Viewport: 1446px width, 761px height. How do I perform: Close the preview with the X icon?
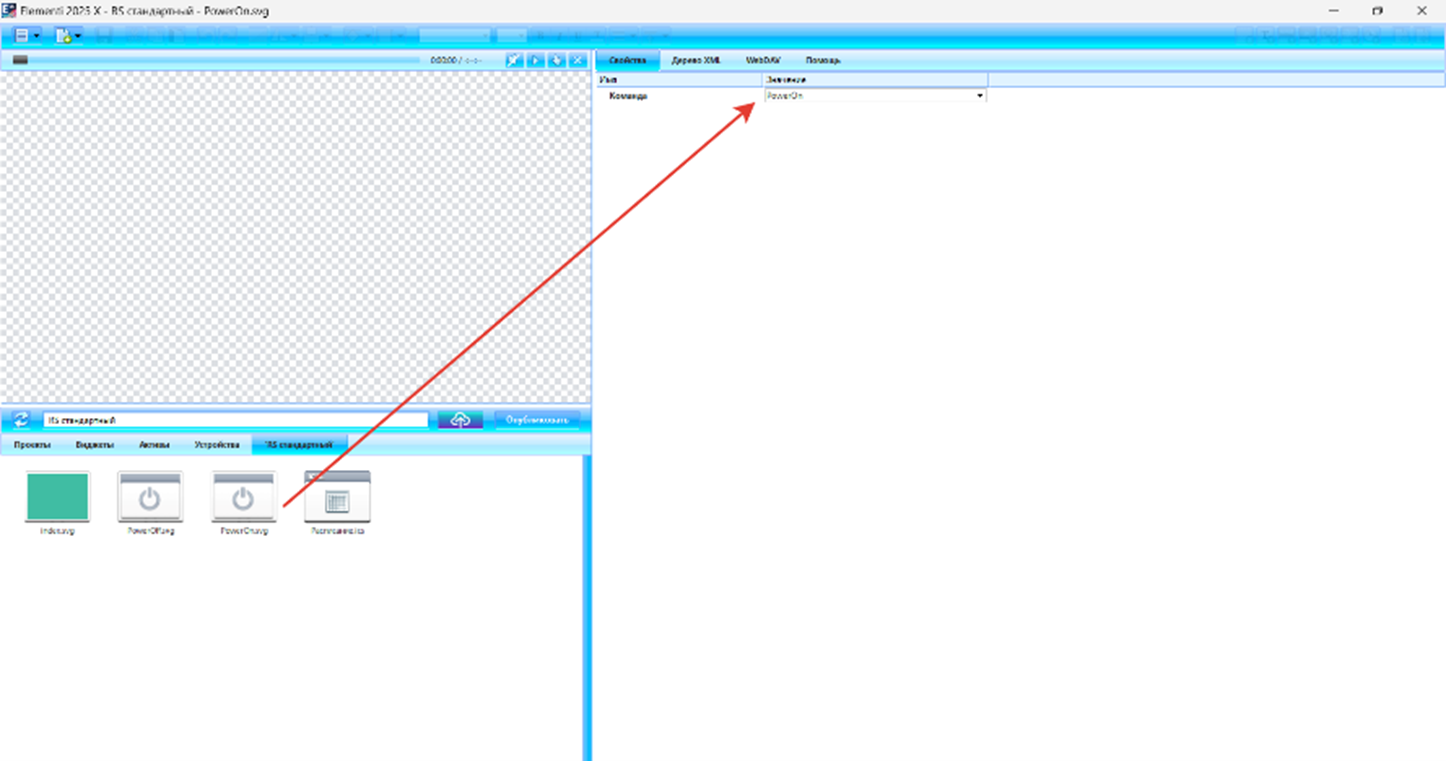578,61
